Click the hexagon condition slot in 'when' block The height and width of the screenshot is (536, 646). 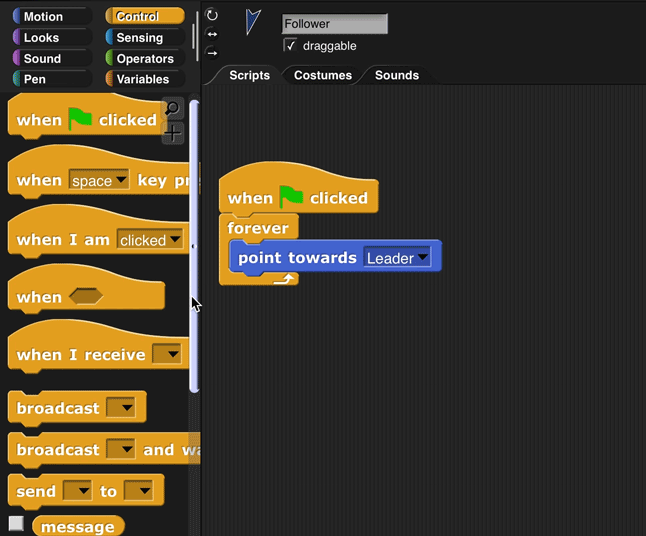tap(86, 297)
